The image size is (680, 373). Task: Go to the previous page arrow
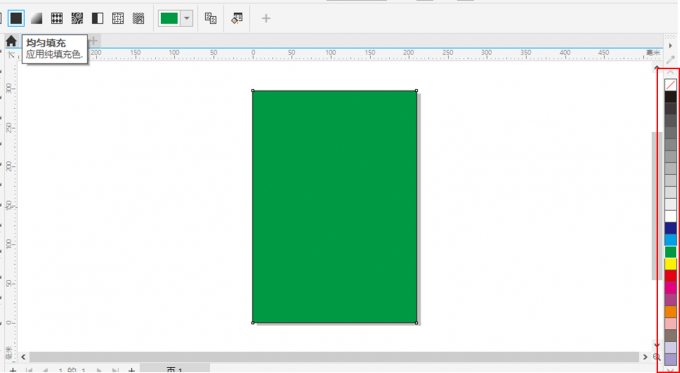(45, 370)
